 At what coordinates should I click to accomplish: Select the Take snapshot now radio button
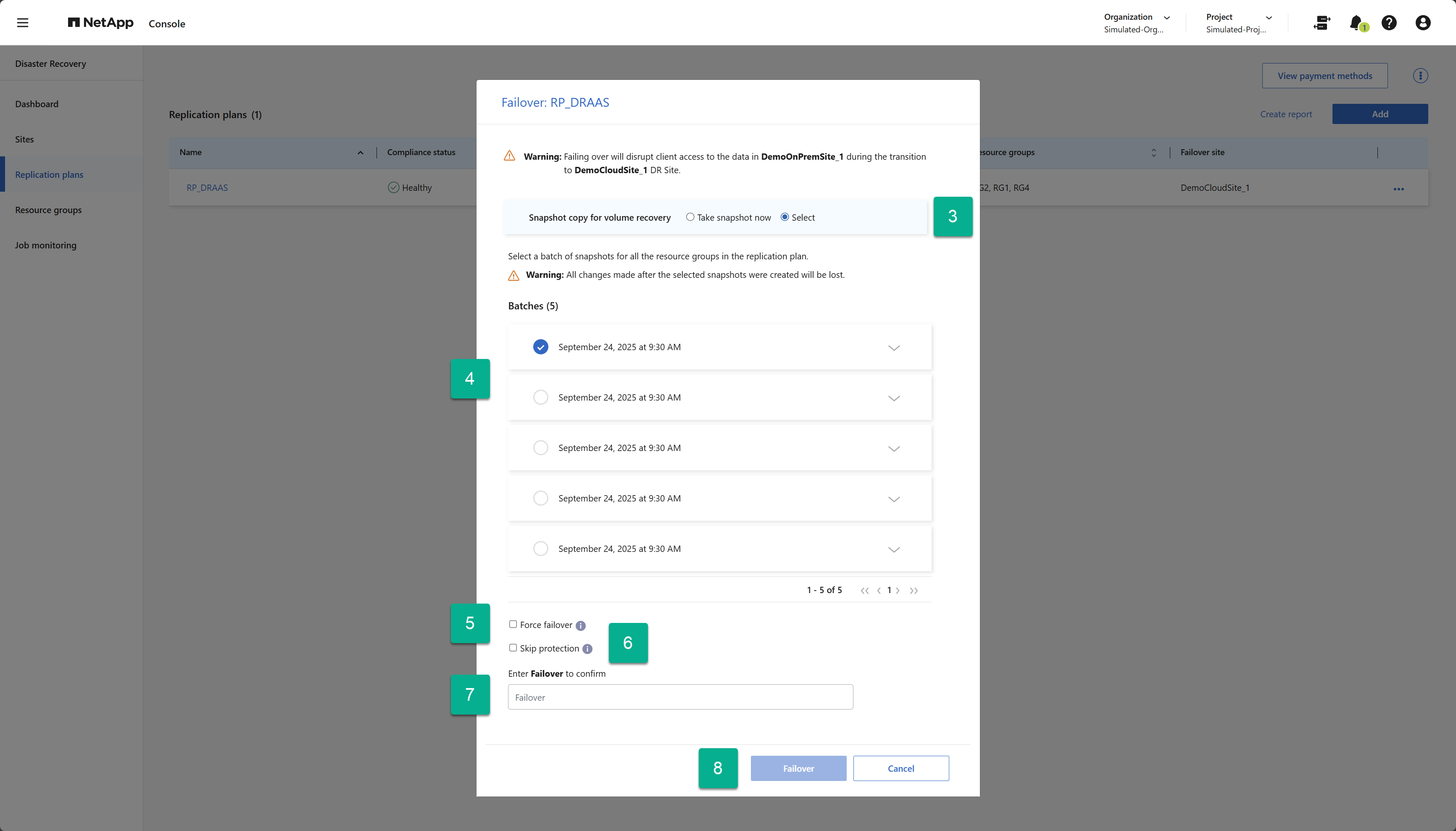[x=690, y=217]
